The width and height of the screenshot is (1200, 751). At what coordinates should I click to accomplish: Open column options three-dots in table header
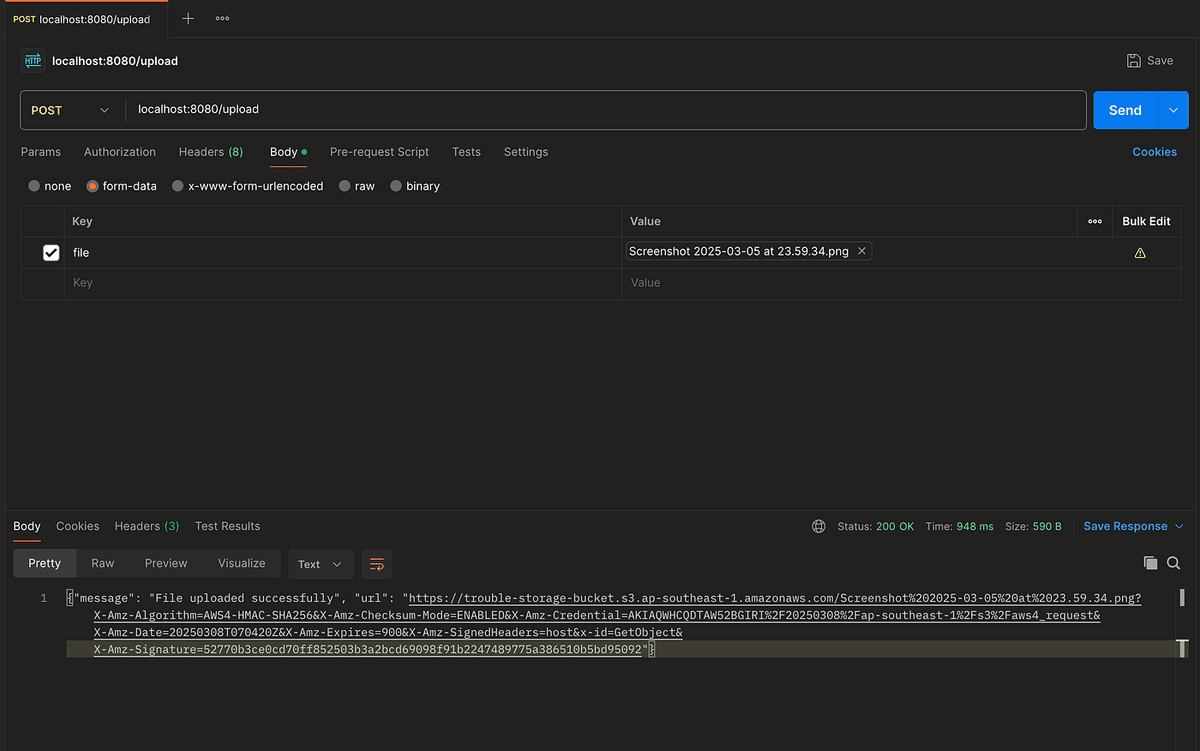point(1095,221)
